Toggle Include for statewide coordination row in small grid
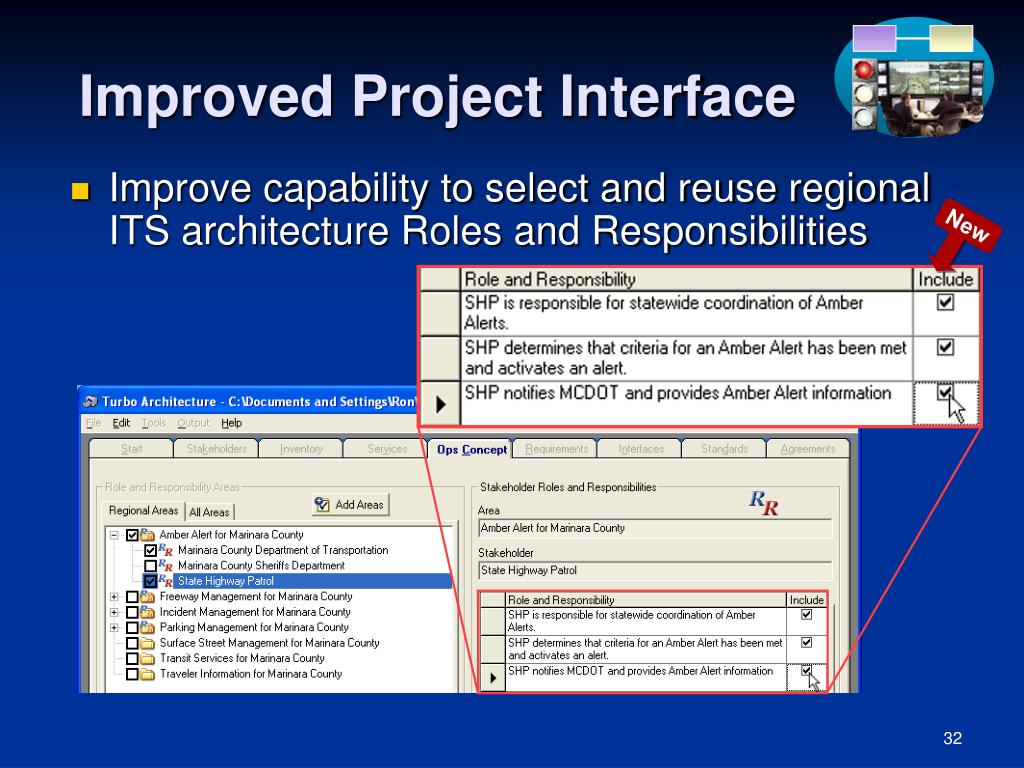The height and width of the screenshot is (768, 1024). [807, 615]
